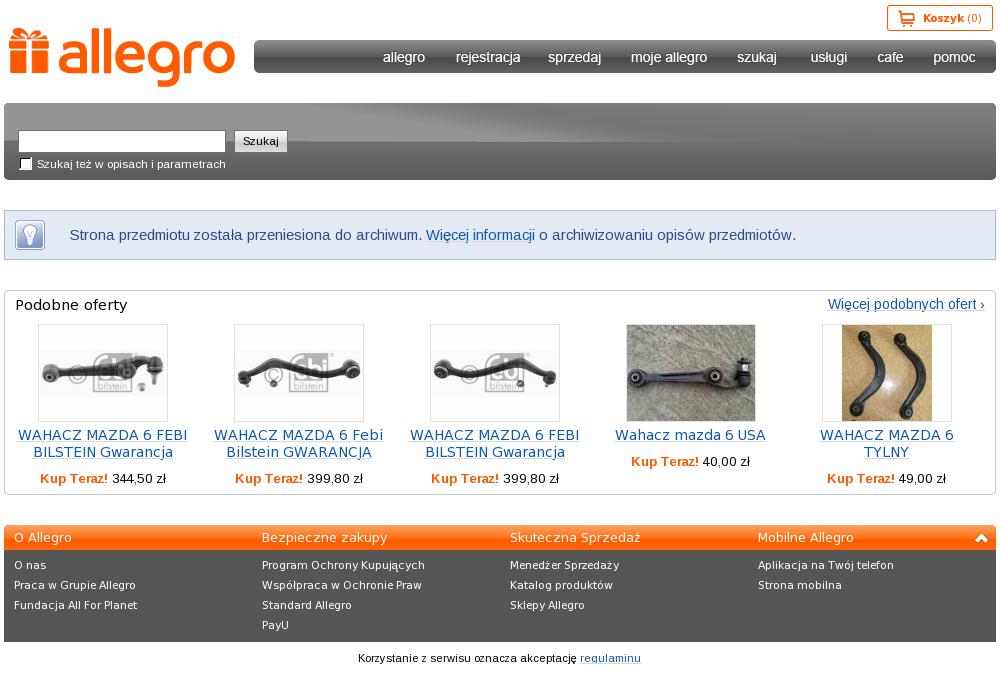Open the PayU footer link

[275, 625]
